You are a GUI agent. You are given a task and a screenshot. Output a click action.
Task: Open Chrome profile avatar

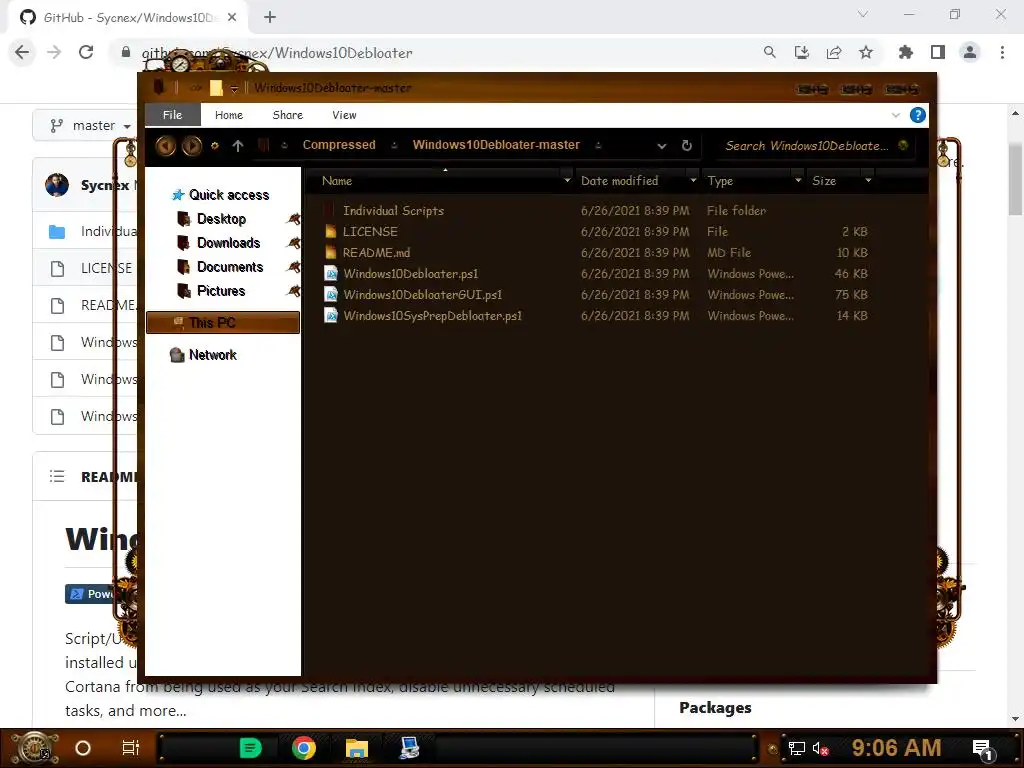click(x=970, y=52)
